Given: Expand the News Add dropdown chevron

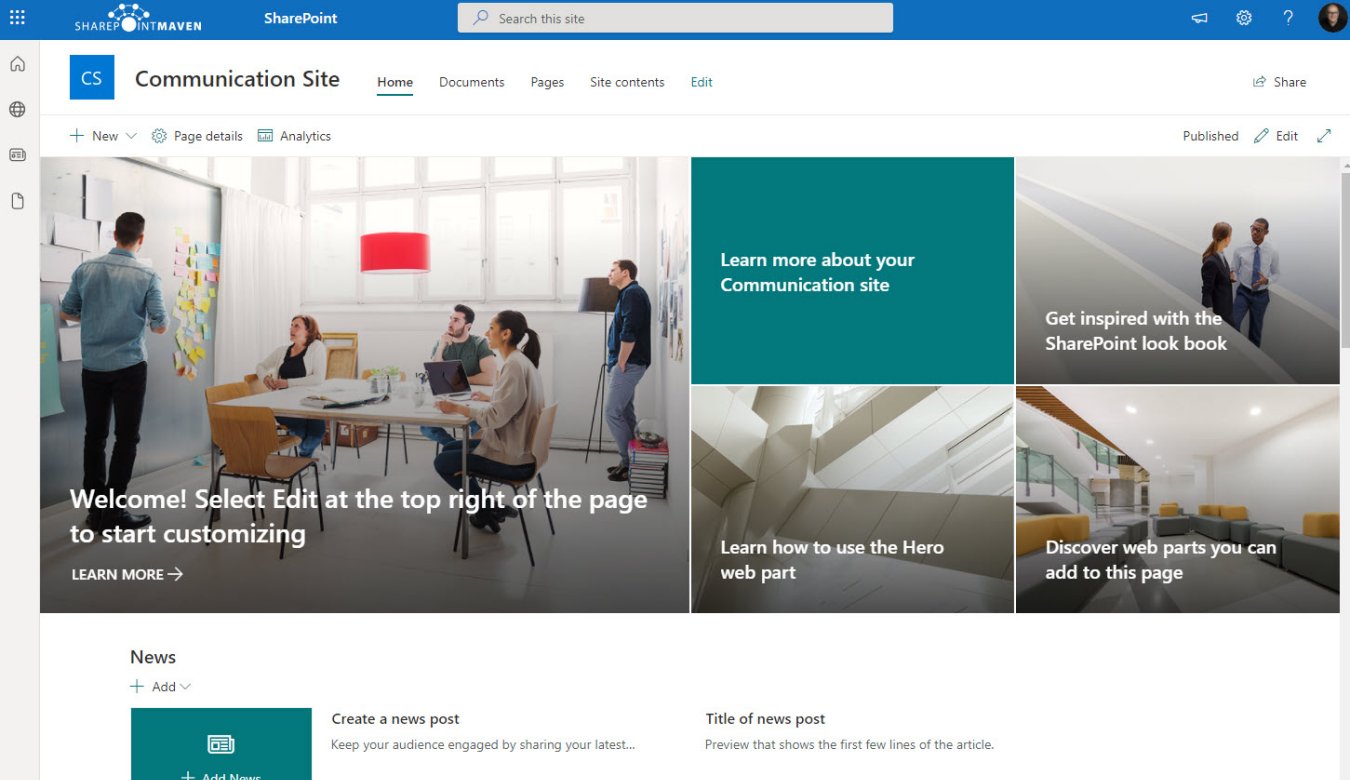Looking at the screenshot, I should pyautogui.click(x=185, y=687).
